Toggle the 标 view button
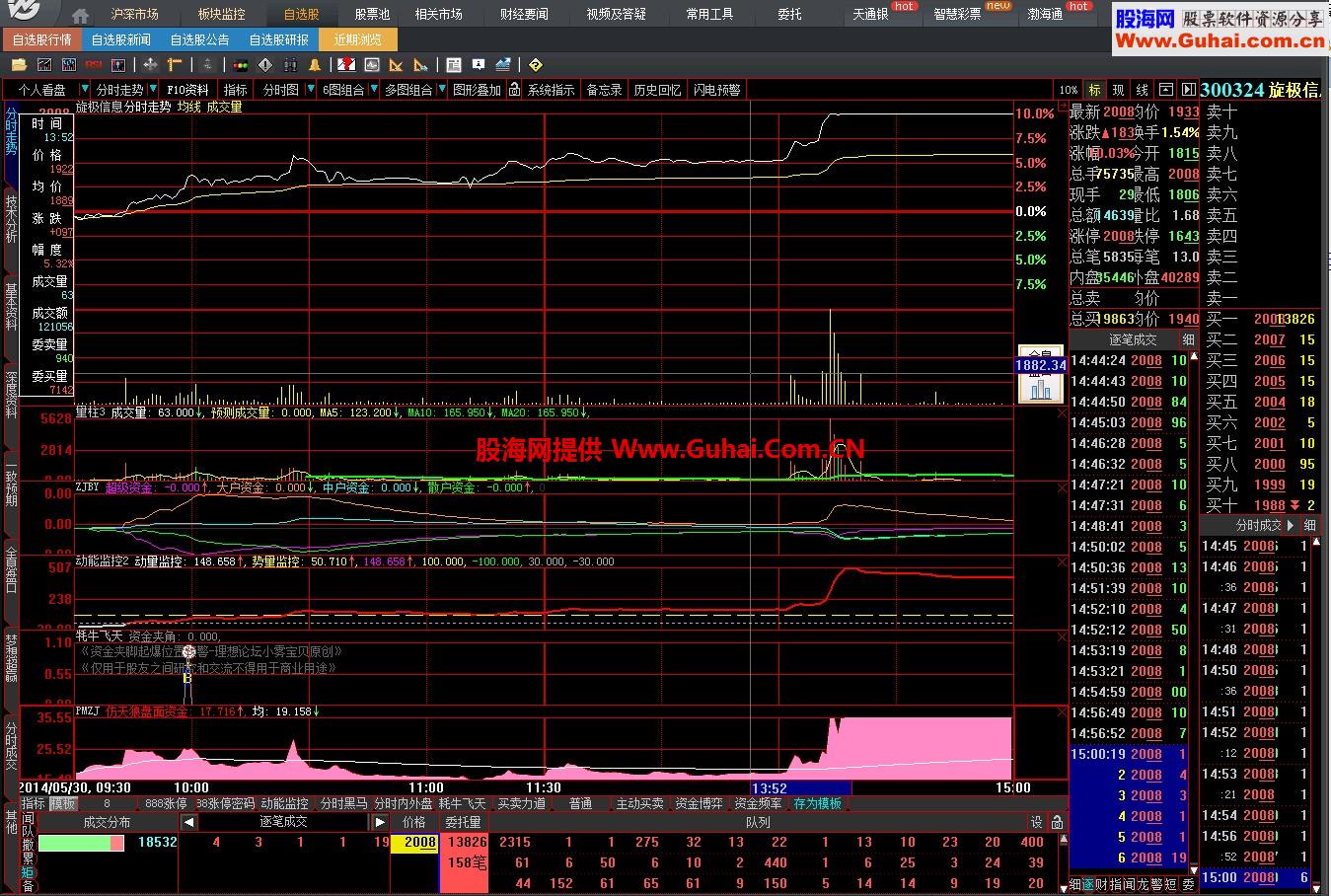The width and height of the screenshot is (1331, 896). [1094, 90]
